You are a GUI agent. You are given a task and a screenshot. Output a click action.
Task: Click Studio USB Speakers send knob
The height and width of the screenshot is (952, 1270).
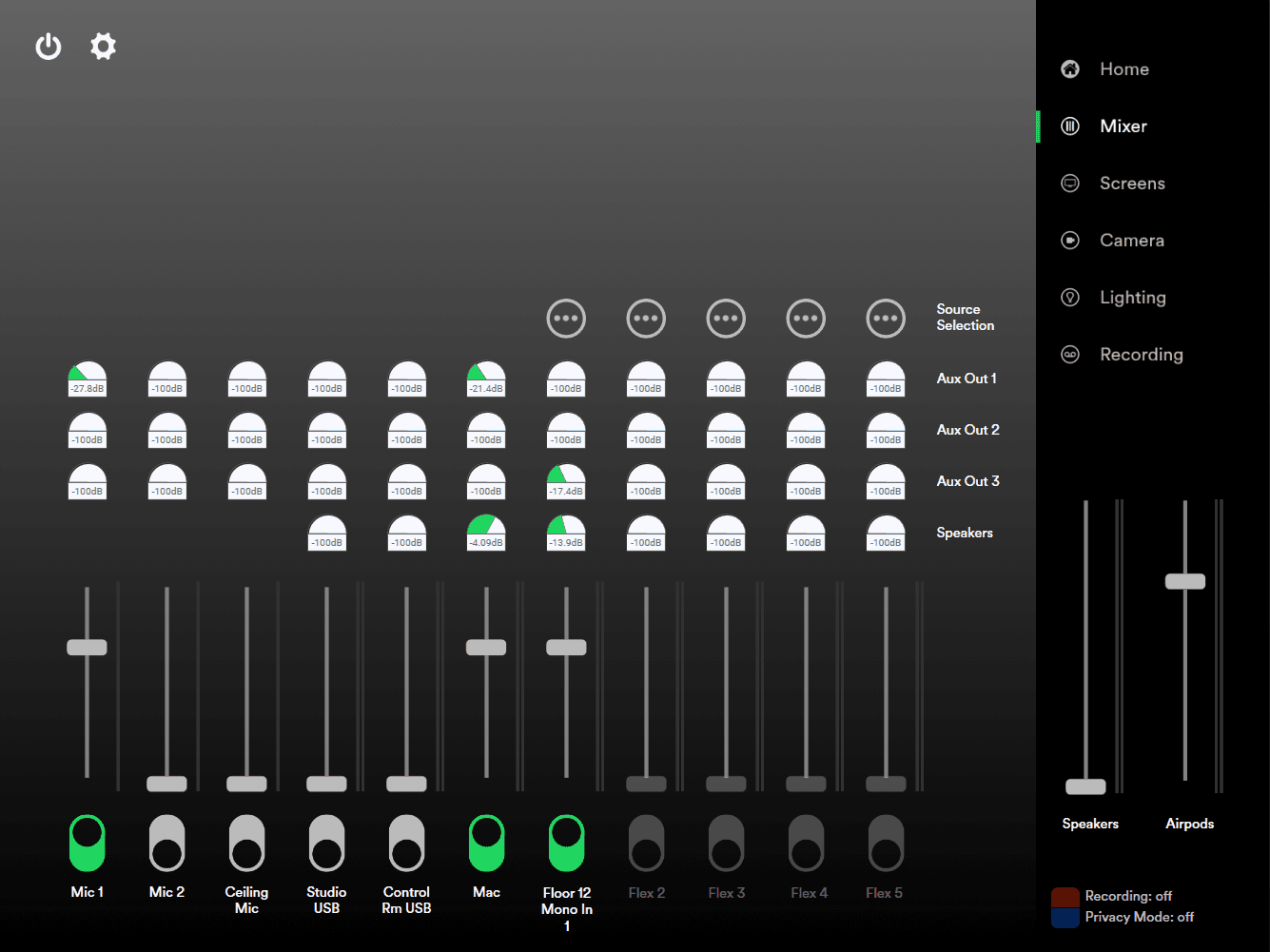tap(326, 533)
